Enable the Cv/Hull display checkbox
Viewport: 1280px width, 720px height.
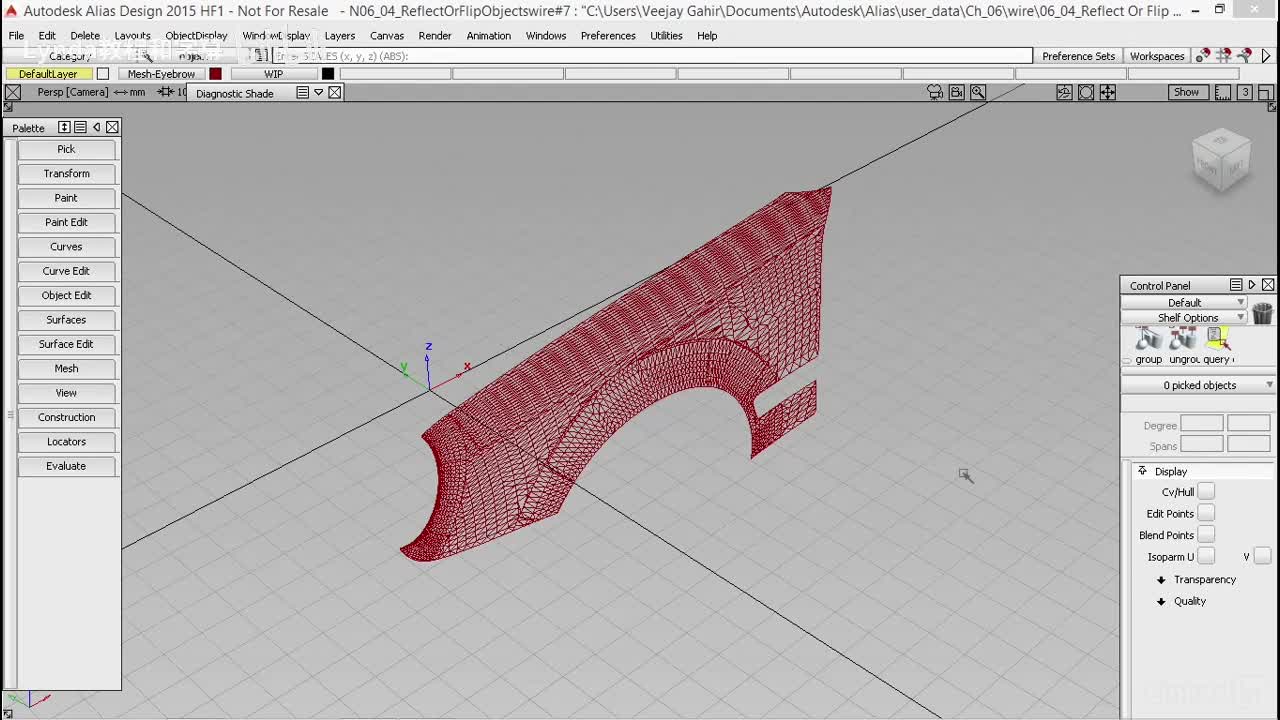pos(1206,491)
